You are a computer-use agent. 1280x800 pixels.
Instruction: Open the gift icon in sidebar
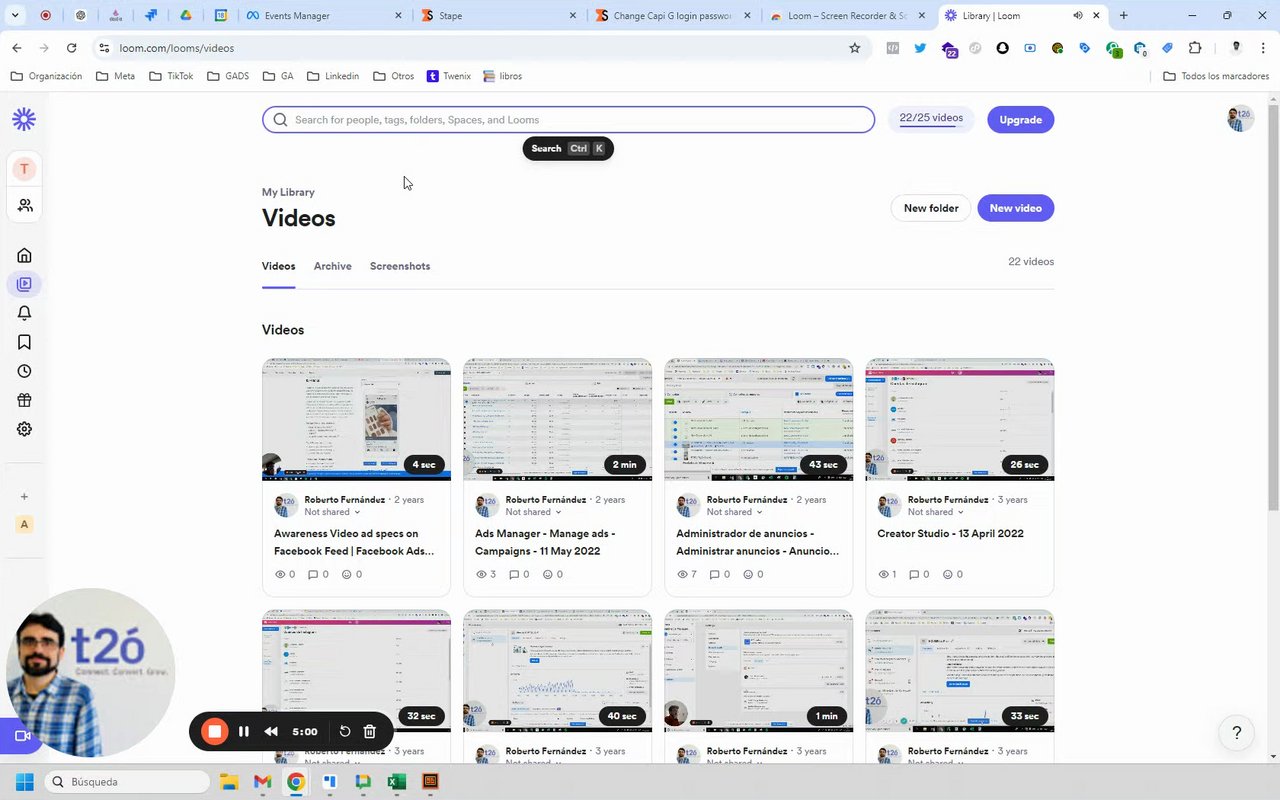point(25,400)
